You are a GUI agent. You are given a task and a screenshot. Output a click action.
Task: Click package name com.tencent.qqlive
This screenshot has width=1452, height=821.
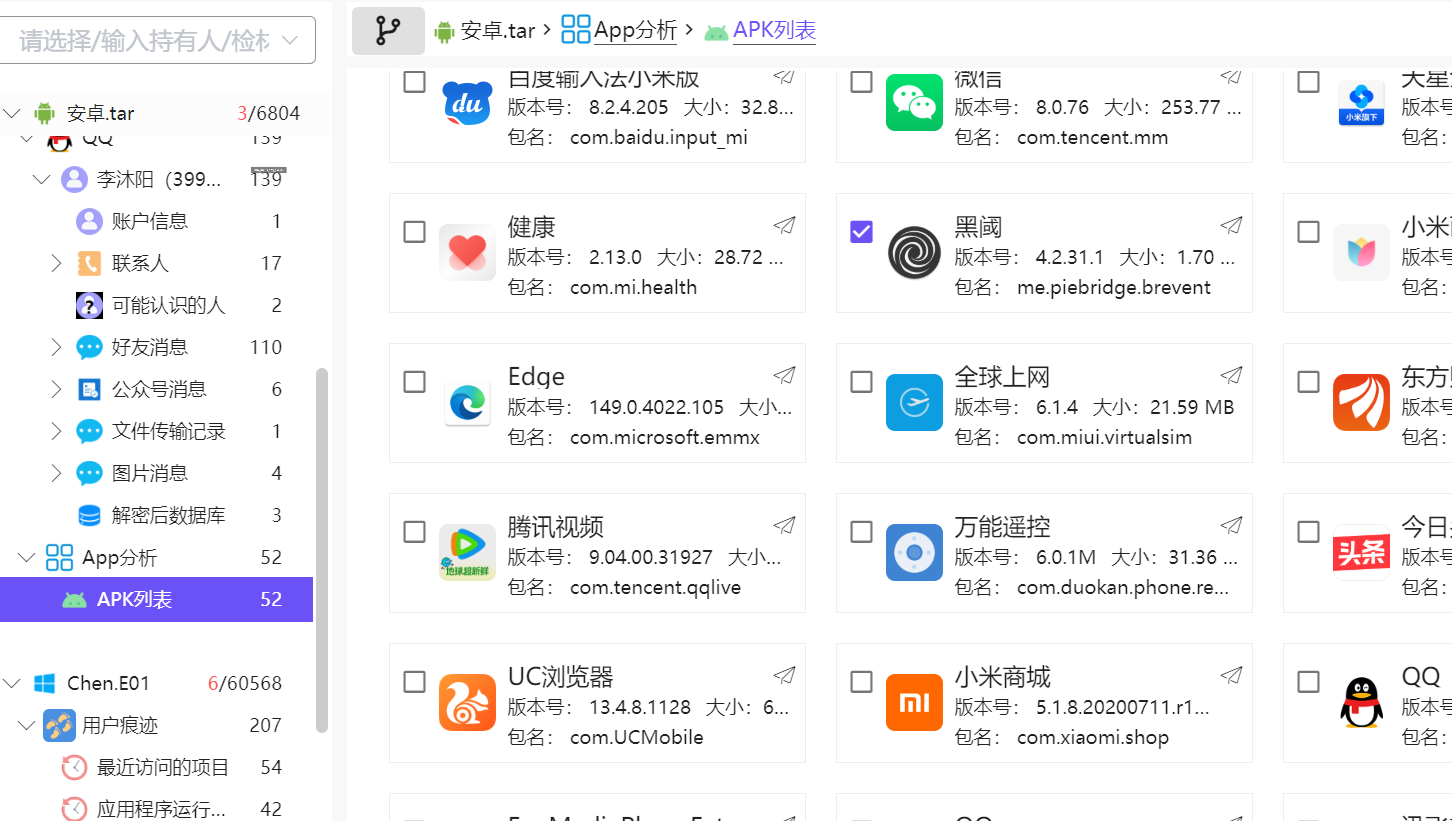tap(656, 587)
